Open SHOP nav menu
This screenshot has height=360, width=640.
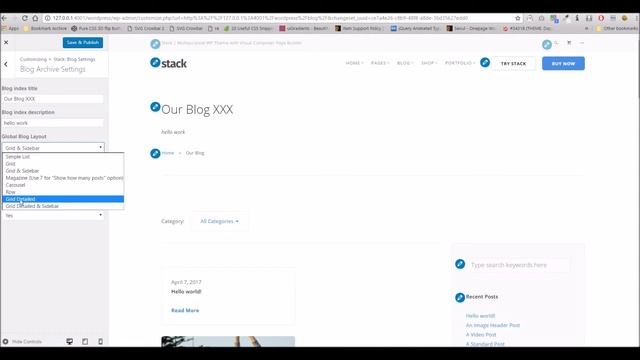coord(429,63)
